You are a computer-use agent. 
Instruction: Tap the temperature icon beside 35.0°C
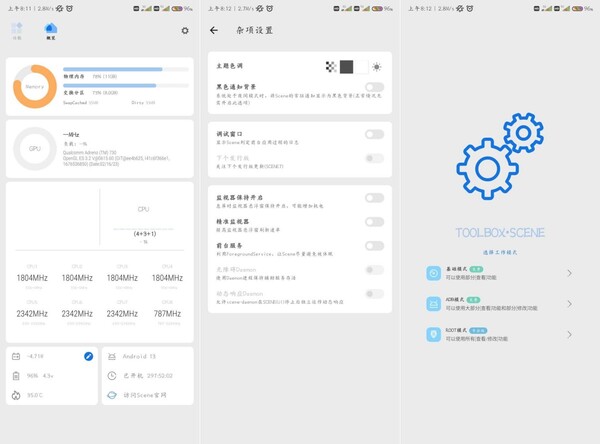[x=16, y=395]
